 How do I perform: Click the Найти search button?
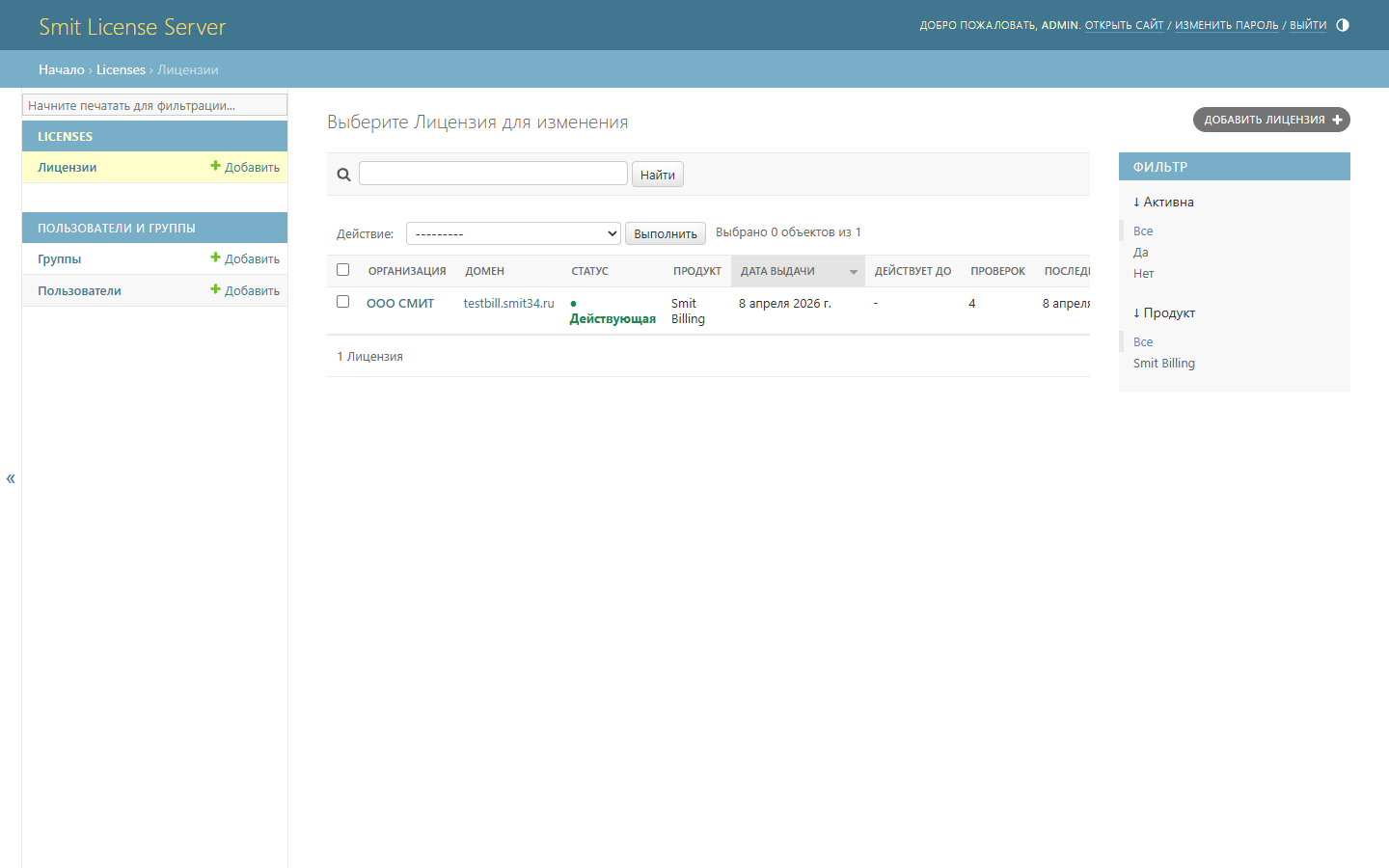coord(658,175)
